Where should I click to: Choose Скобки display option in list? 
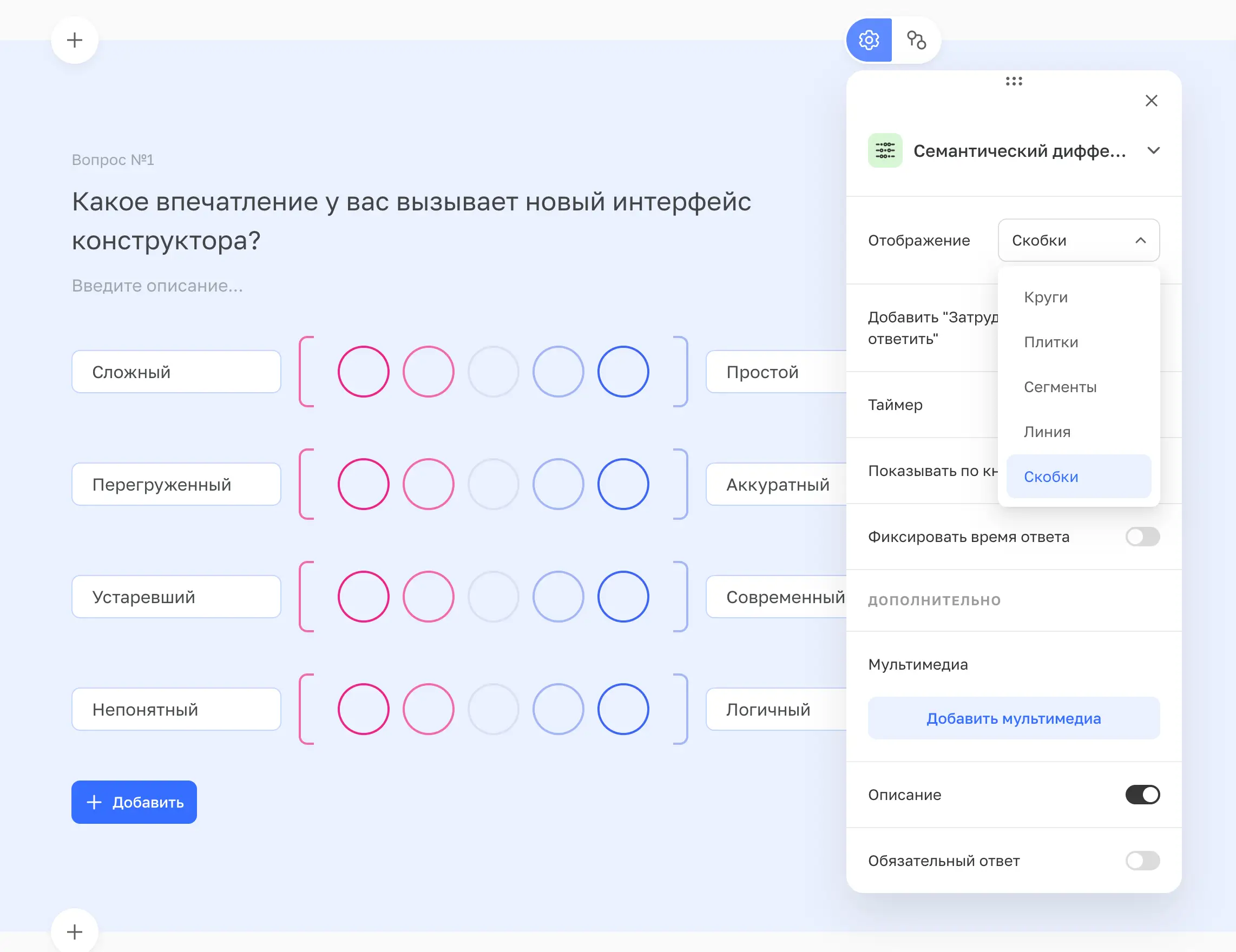coord(1079,477)
